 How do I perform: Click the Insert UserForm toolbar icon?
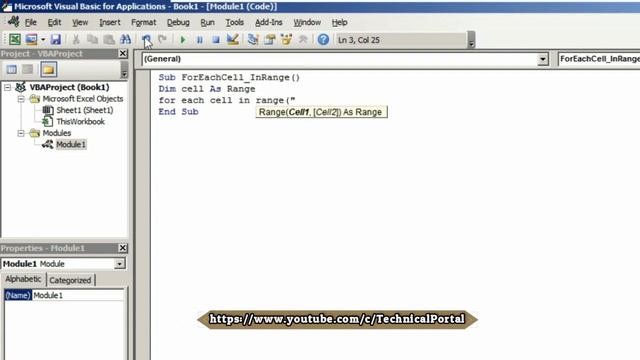point(31,40)
